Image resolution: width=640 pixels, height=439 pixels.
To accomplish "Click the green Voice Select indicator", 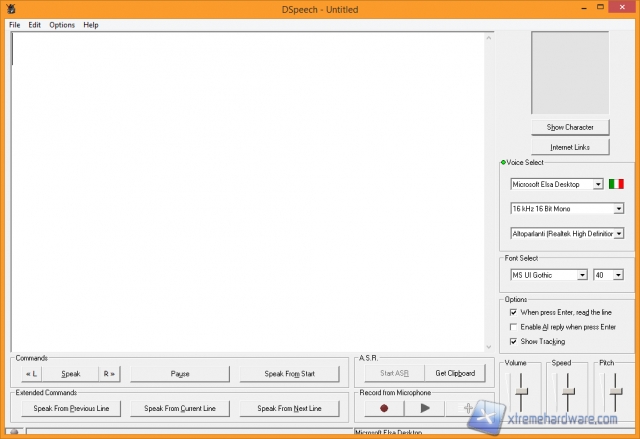I will (503, 162).
